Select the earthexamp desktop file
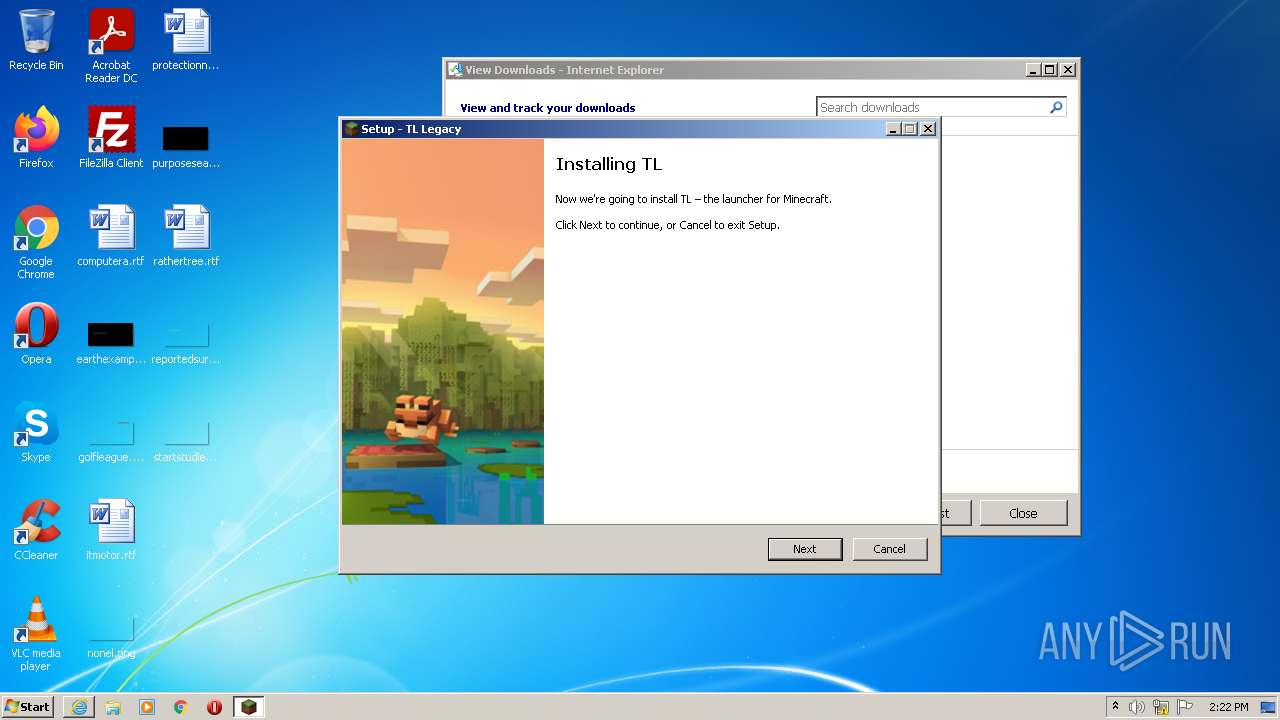Image resolution: width=1280 pixels, height=720 pixels. pos(111,342)
